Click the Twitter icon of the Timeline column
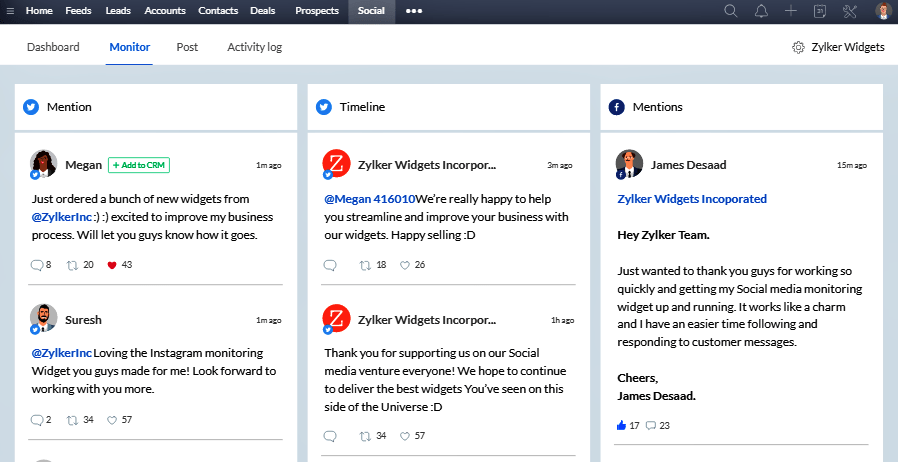The width and height of the screenshot is (898, 462). (324, 107)
